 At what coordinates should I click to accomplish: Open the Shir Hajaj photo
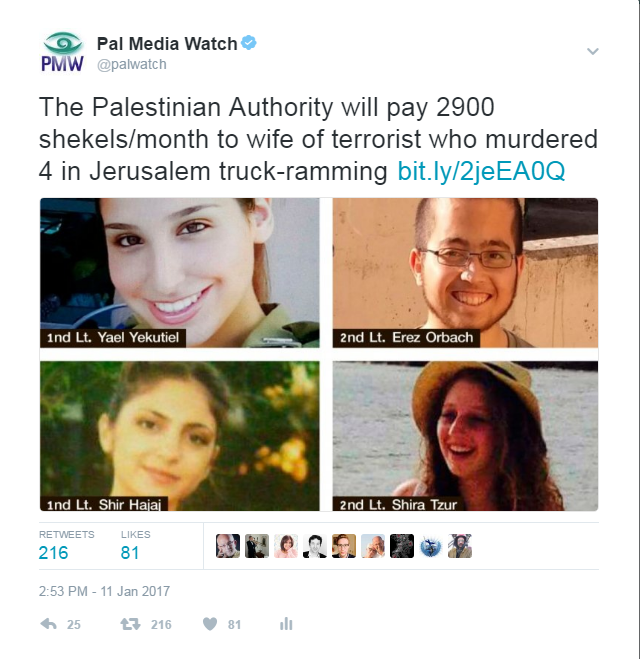click(180, 436)
